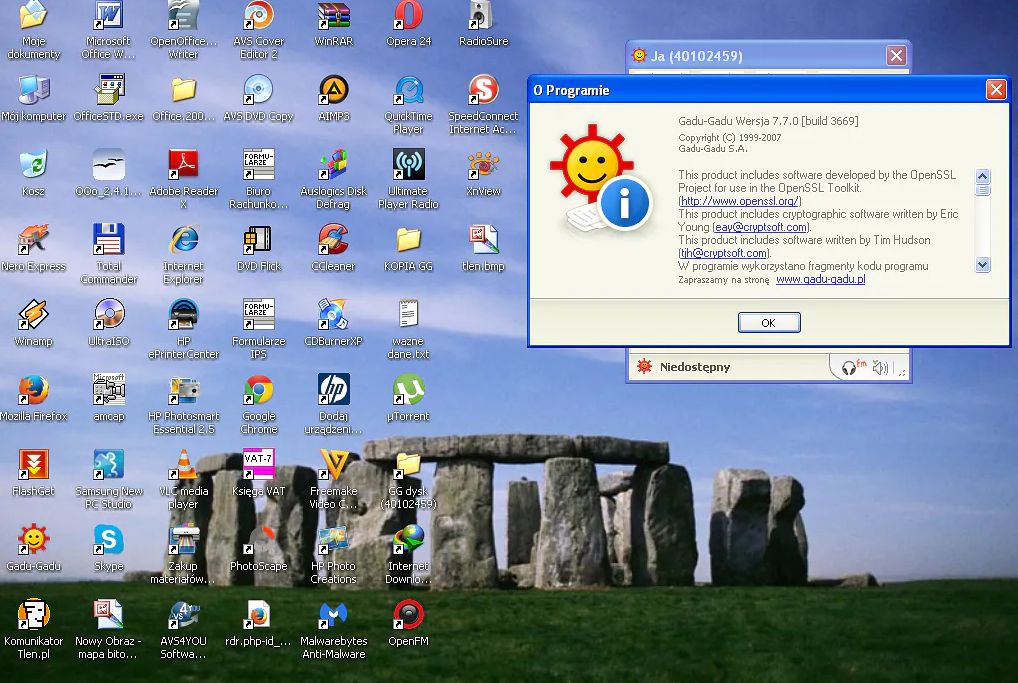
Task: Select the SpeedConnect Internet Accelerator icon
Action: pos(484,105)
